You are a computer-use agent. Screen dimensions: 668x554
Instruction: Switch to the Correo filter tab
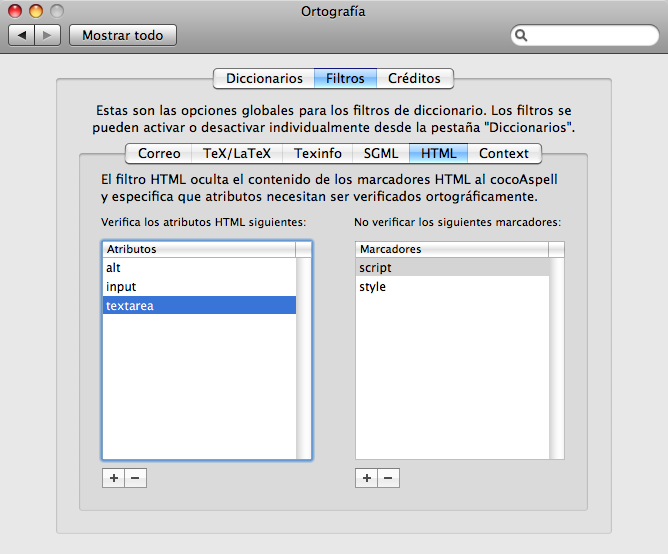coord(159,153)
